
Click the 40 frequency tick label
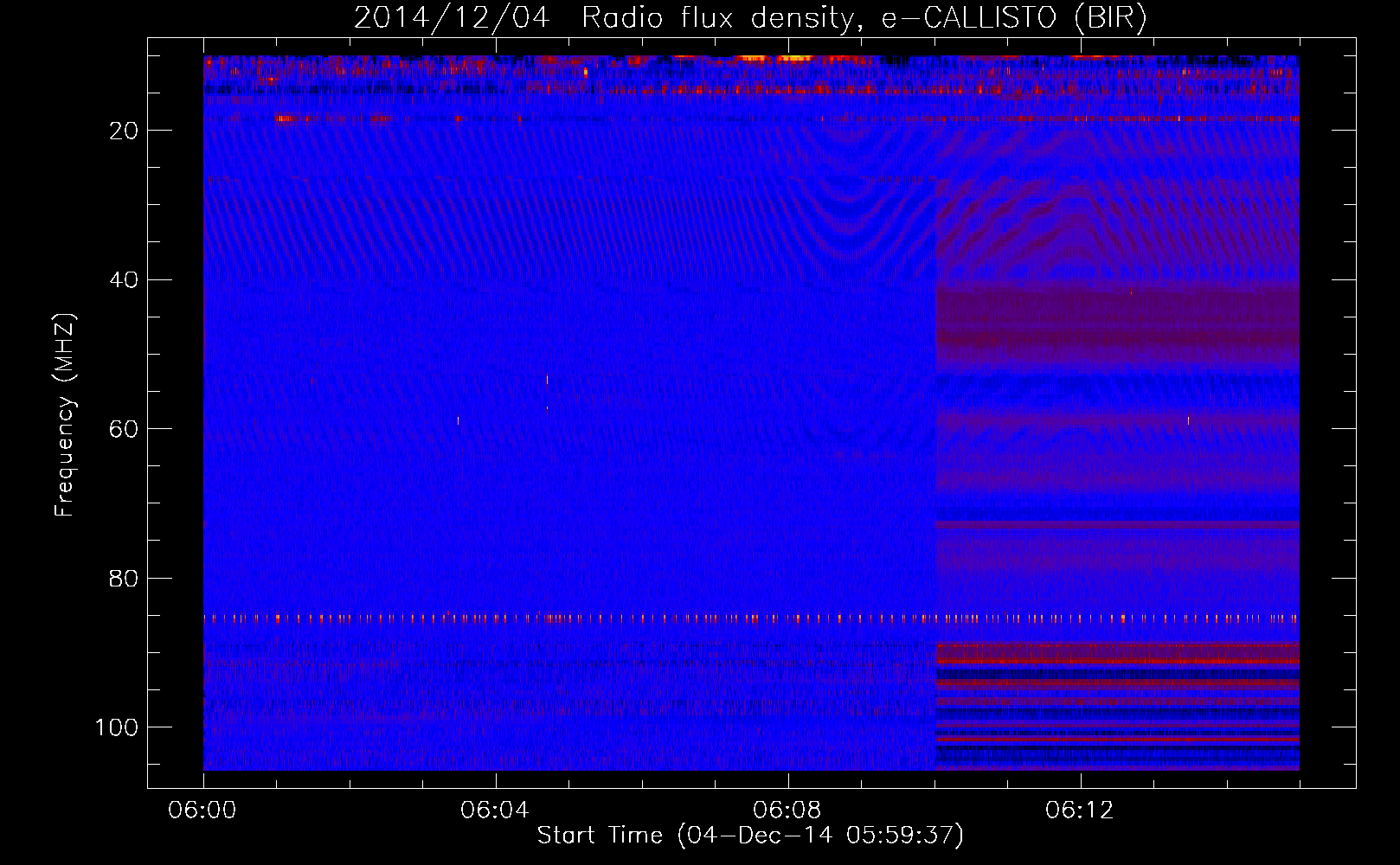124,280
